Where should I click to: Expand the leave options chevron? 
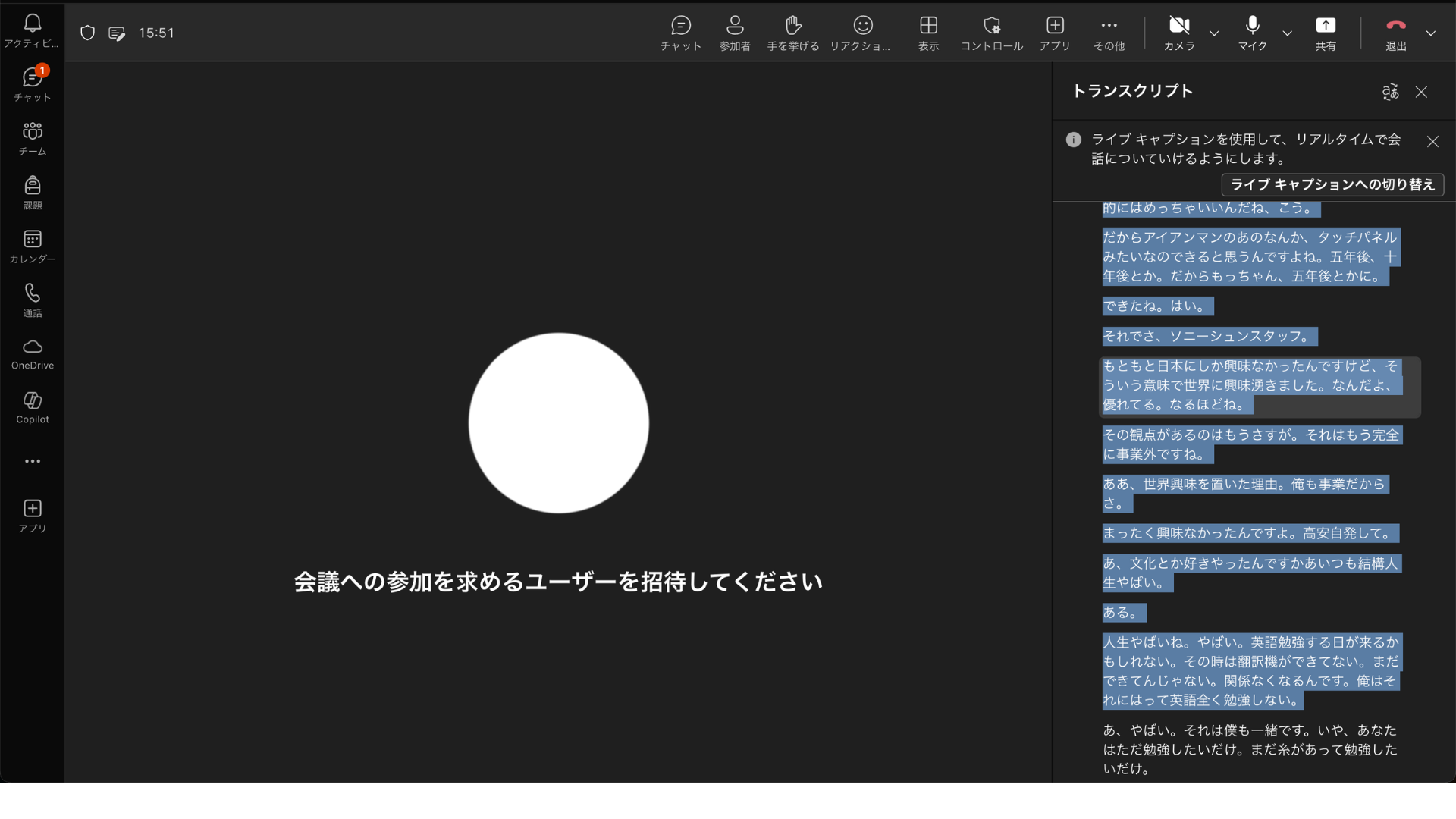coord(1430,33)
